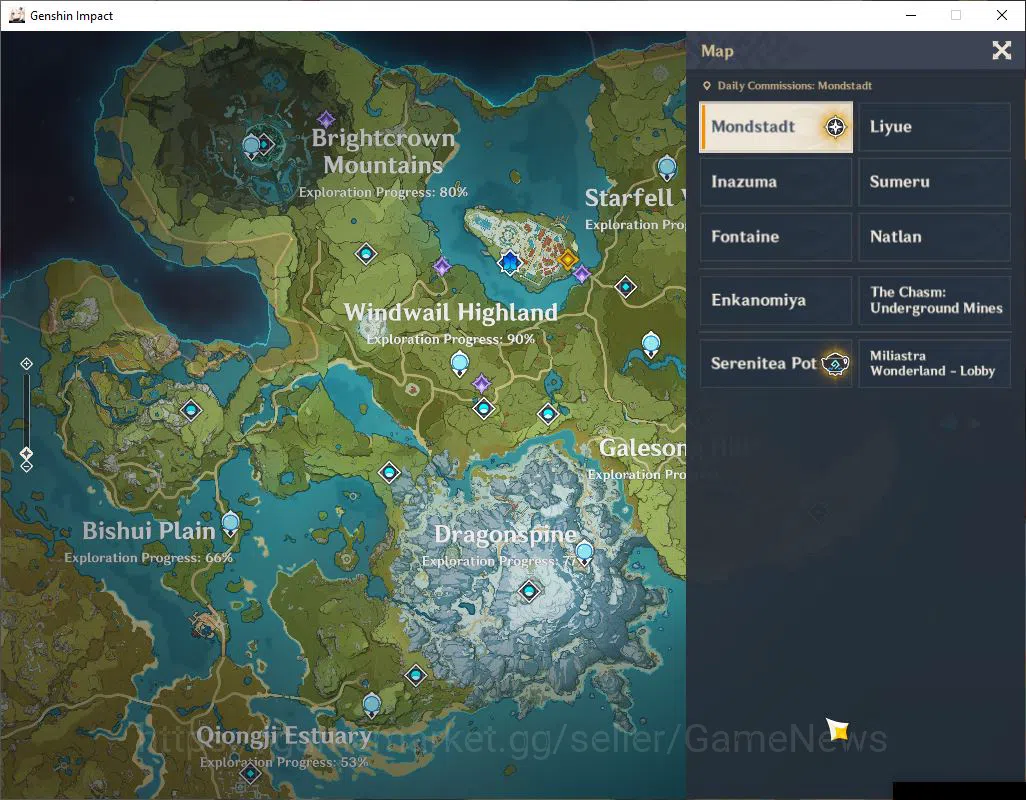The width and height of the screenshot is (1026, 800).
Task: Click the Dragonspine region name
Action: [506, 534]
